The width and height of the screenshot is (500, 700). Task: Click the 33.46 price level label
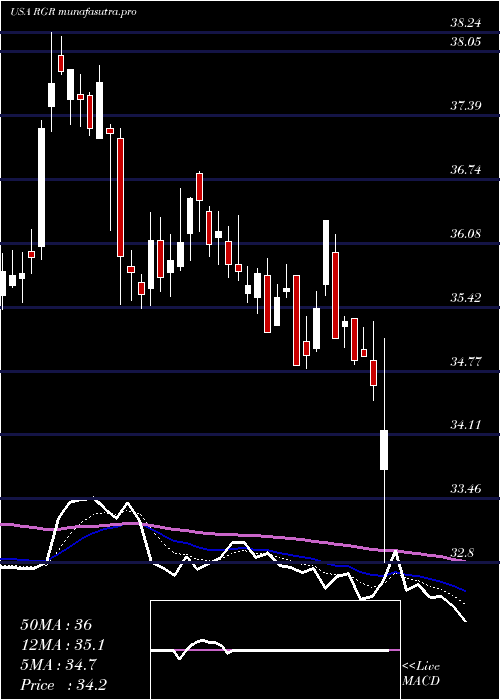tap(466, 488)
